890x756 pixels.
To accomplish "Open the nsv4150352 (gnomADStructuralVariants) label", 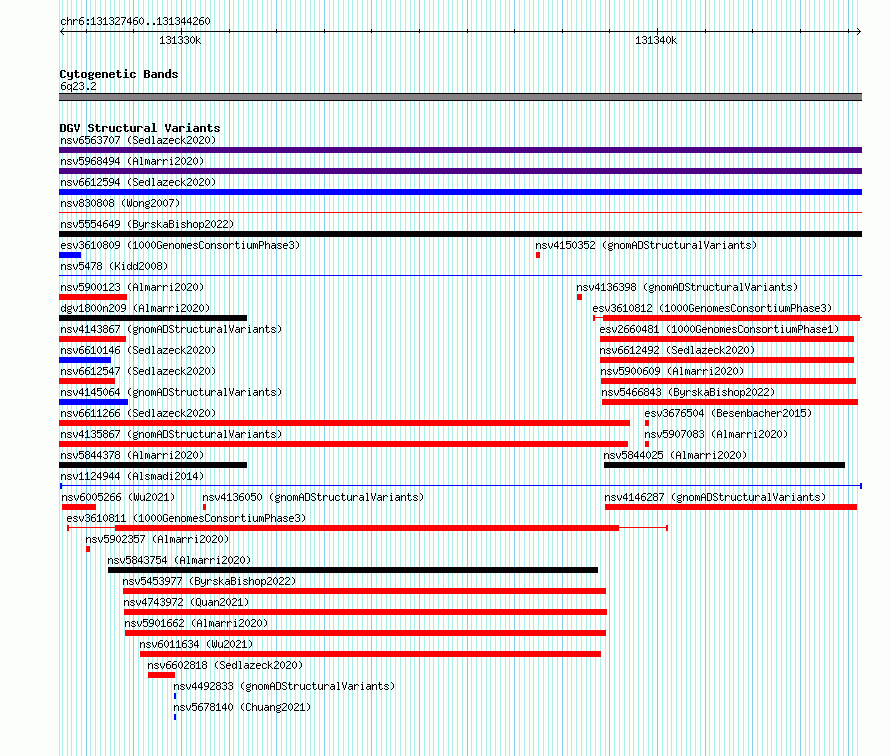I will [x=646, y=245].
